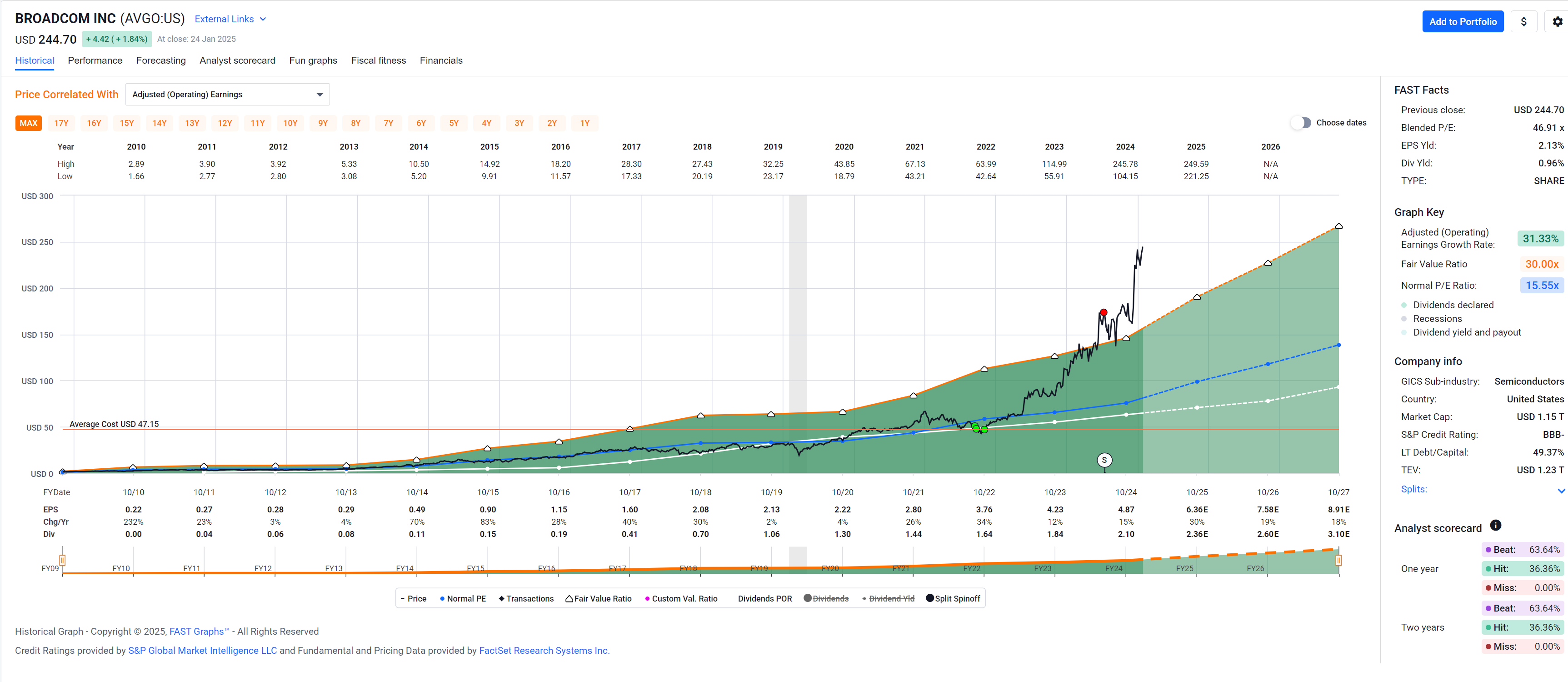Toggle Custom Val. Ratio legend item
The image size is (1568, 682).
[681, 599]
